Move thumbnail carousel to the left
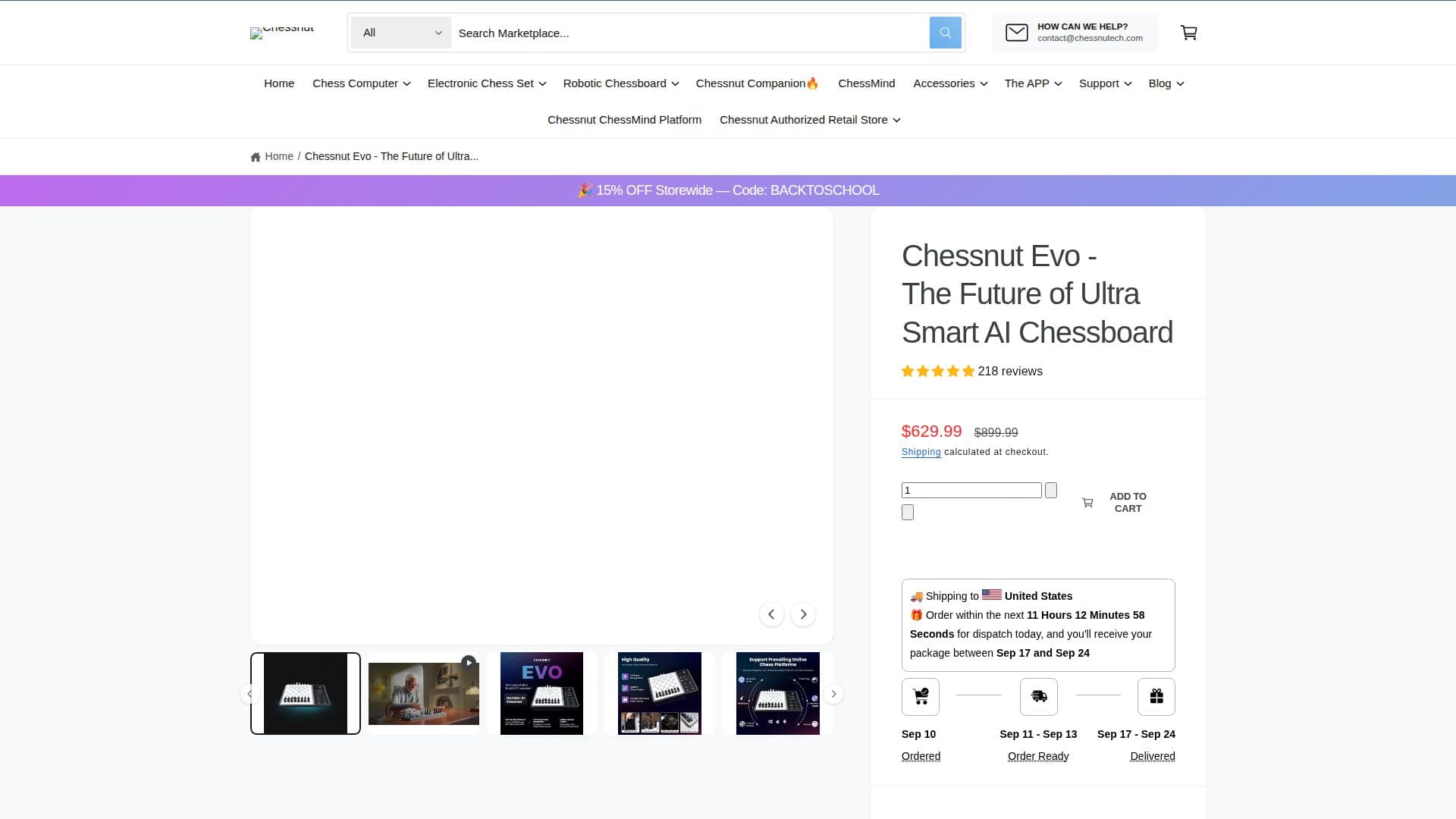 (x=249, y=694)
